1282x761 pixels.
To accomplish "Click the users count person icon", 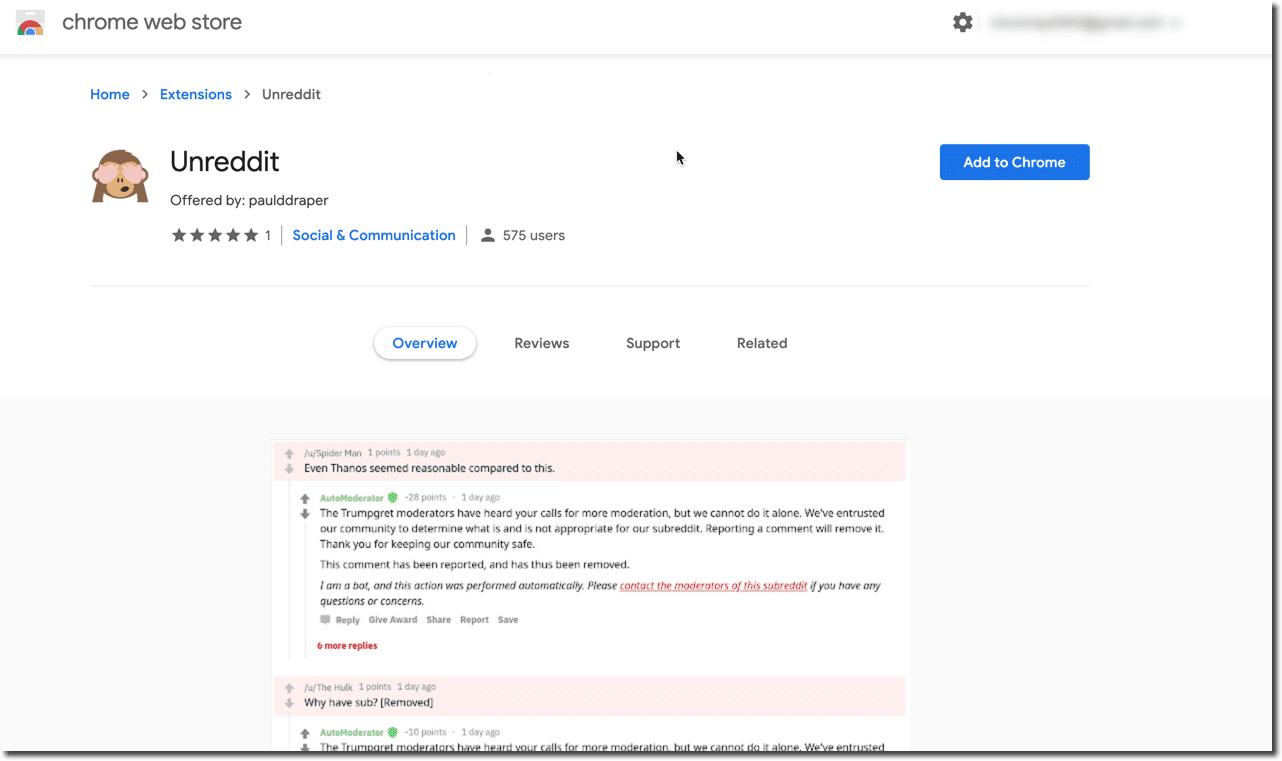I will pyautogui.click(x=487, y=234).
